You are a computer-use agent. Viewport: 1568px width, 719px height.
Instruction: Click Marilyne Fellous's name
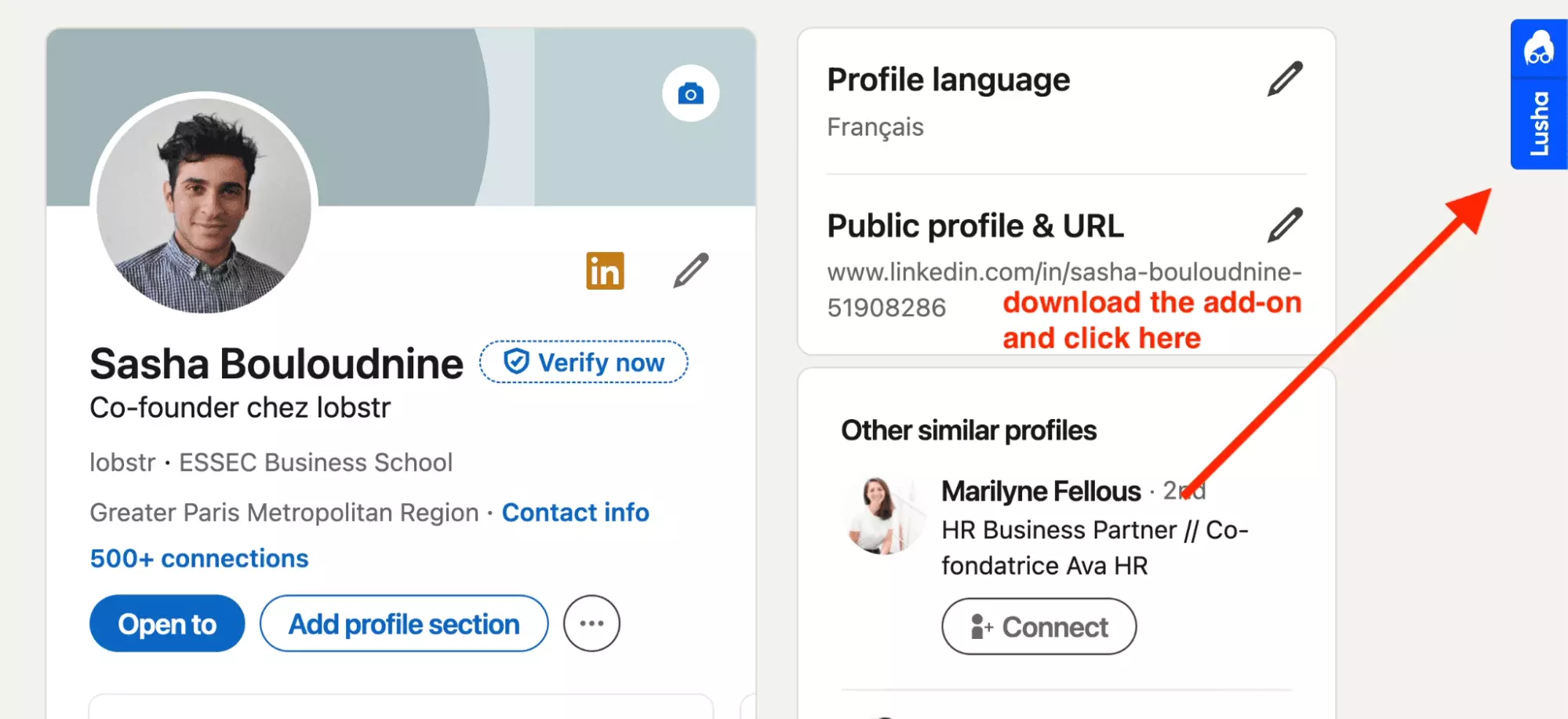(1041, 491)
